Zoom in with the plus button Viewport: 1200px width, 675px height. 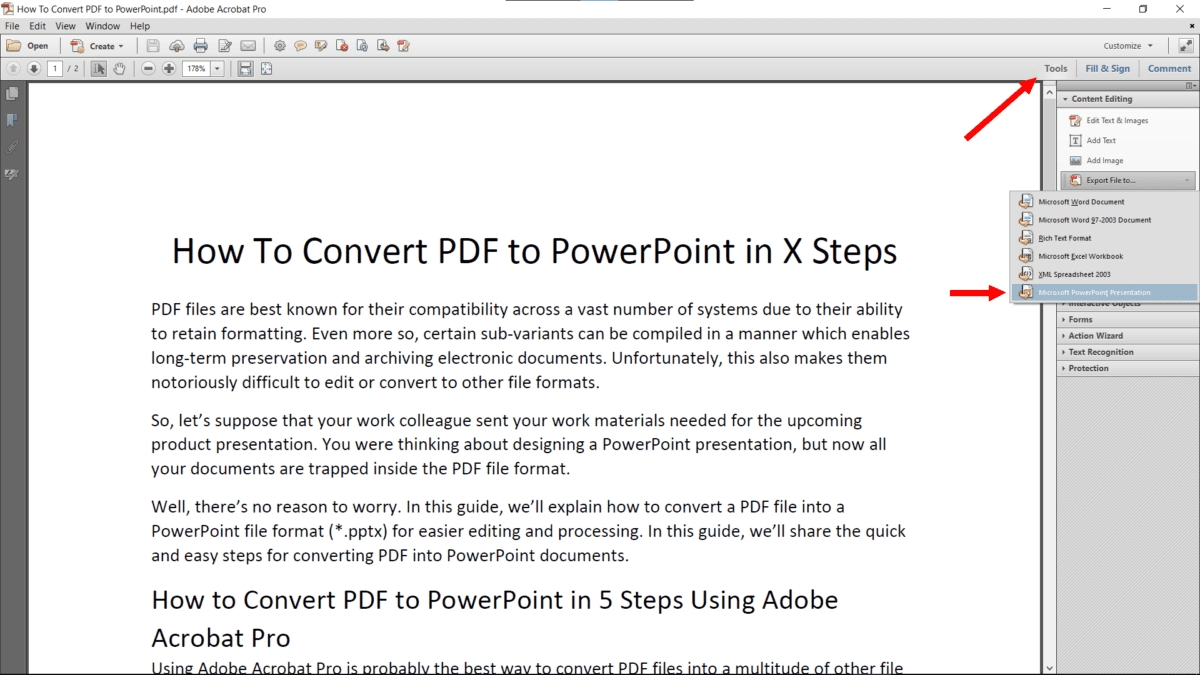169,69
